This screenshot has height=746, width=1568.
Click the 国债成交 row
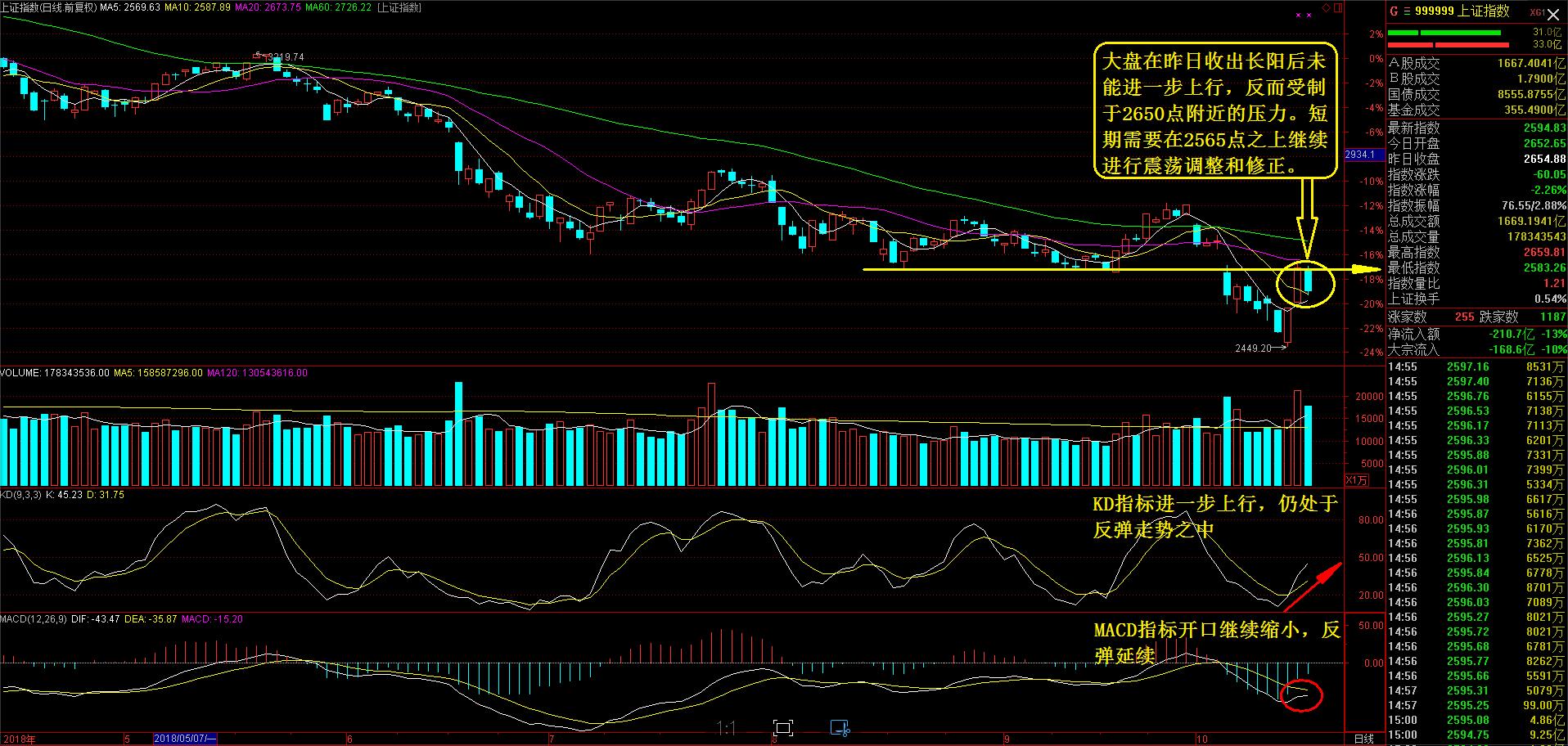1476,94
